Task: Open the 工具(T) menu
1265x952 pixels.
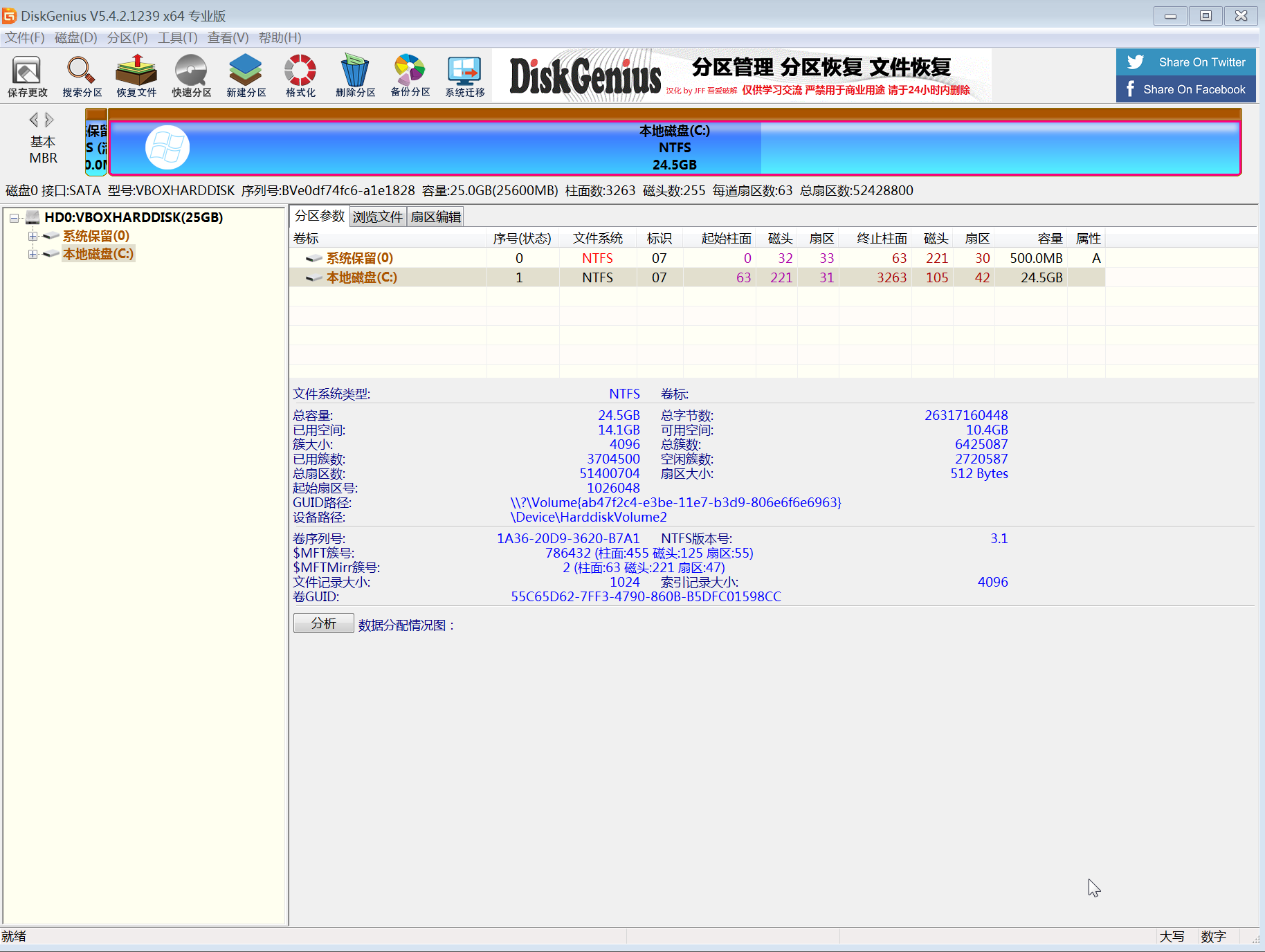Action: (177, 38)
